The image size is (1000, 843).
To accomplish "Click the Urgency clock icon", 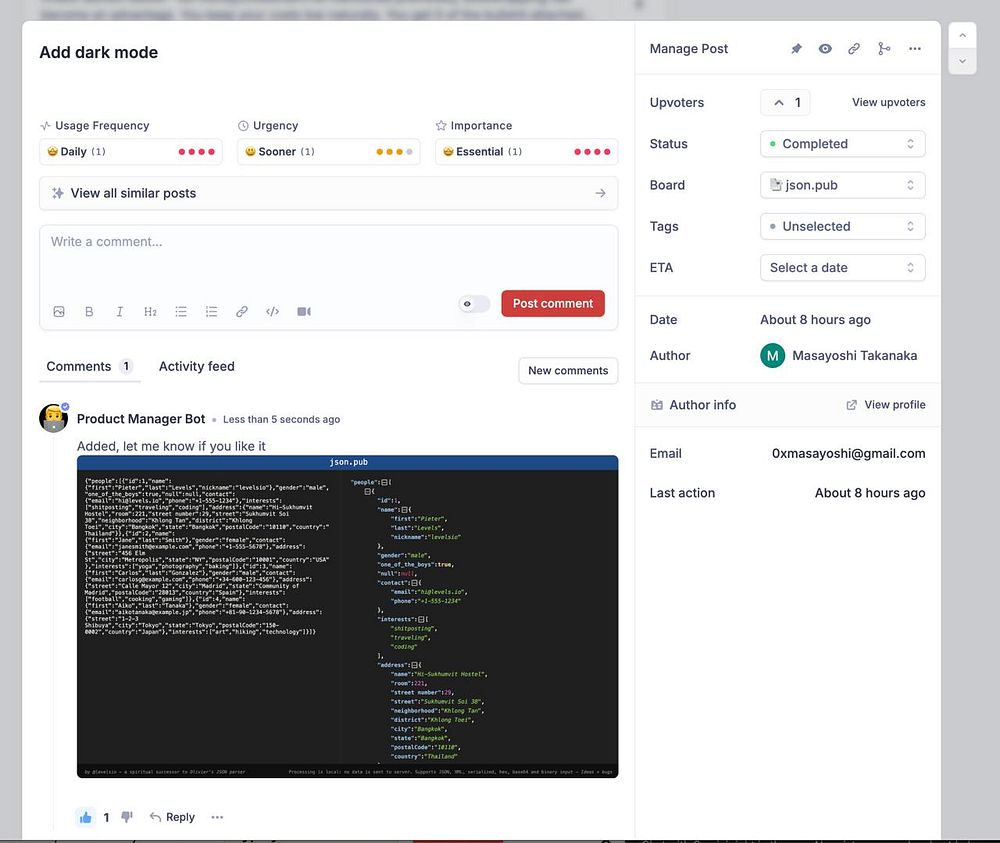I will pos(243,126).
